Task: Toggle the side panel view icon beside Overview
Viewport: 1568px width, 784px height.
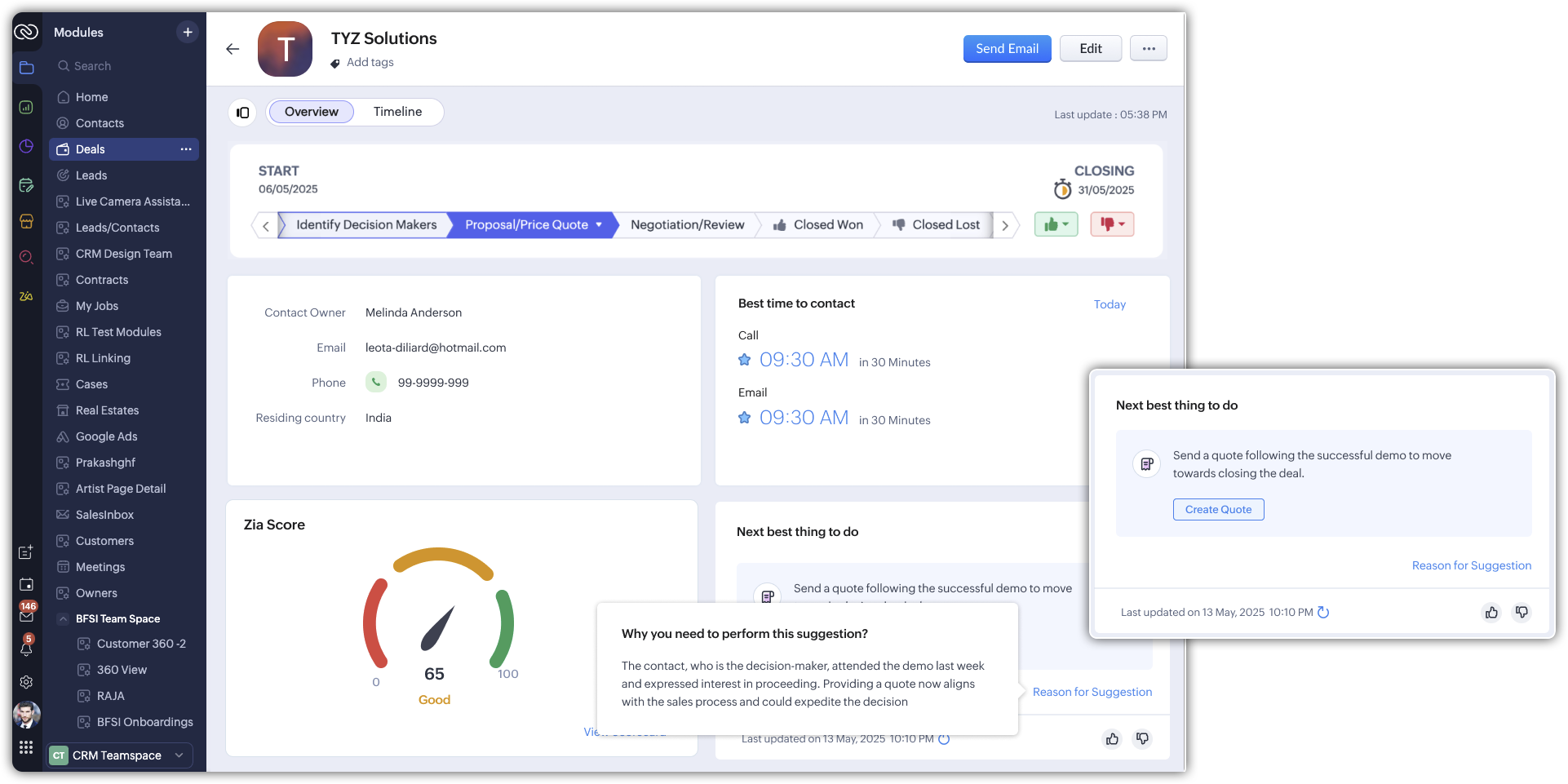Action: [242, 113]
